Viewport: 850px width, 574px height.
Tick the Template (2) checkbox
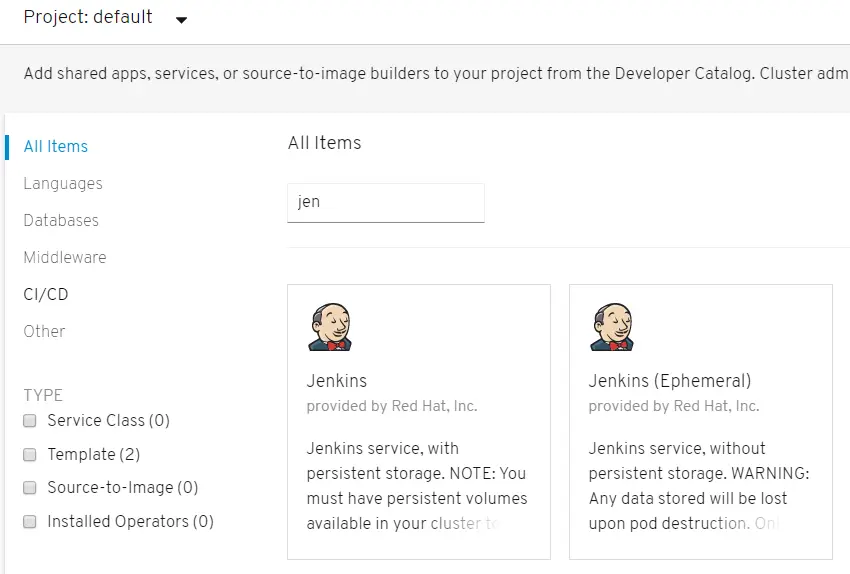pos(30,455)
